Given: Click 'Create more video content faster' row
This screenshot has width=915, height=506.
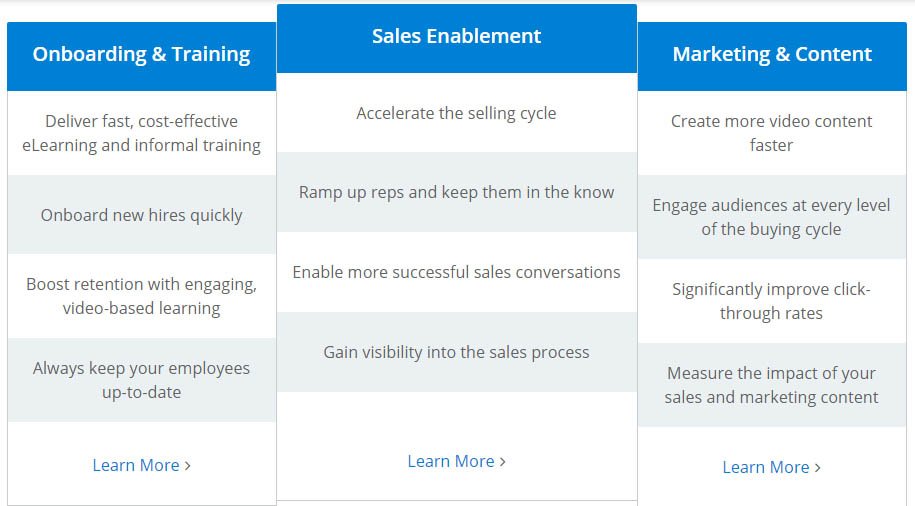Looking at the screenshot, I should (772, 133).
